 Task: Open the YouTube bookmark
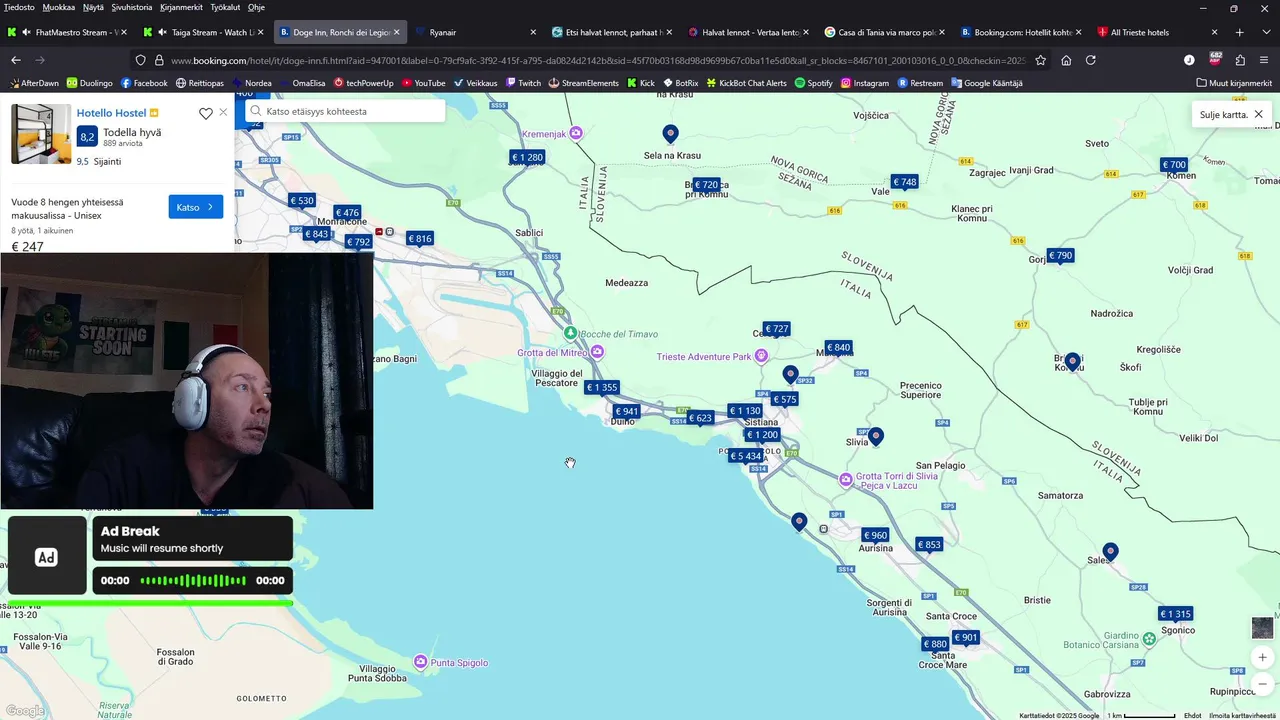pos(424,83)
